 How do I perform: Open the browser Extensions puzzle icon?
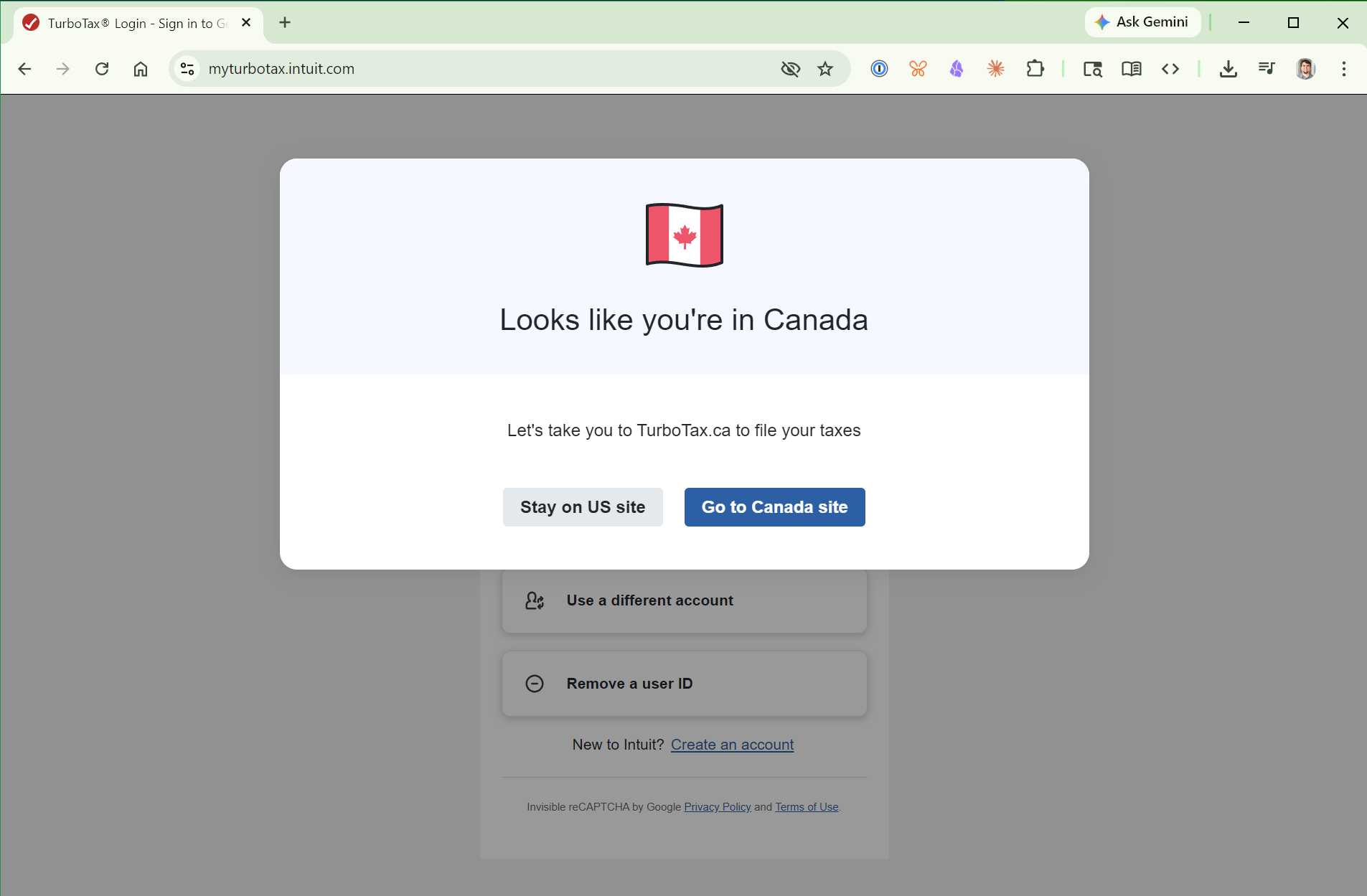[x=1035, y=69]
